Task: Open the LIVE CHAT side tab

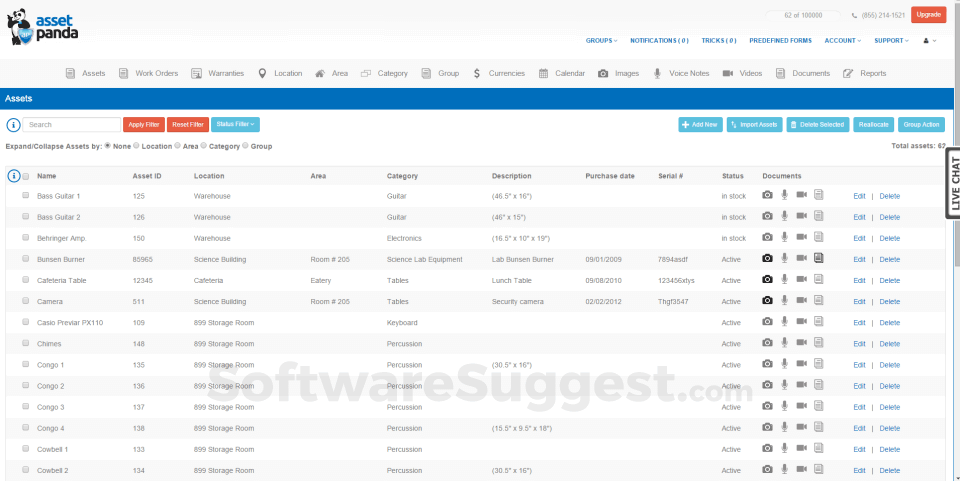Action: point(953,182)
